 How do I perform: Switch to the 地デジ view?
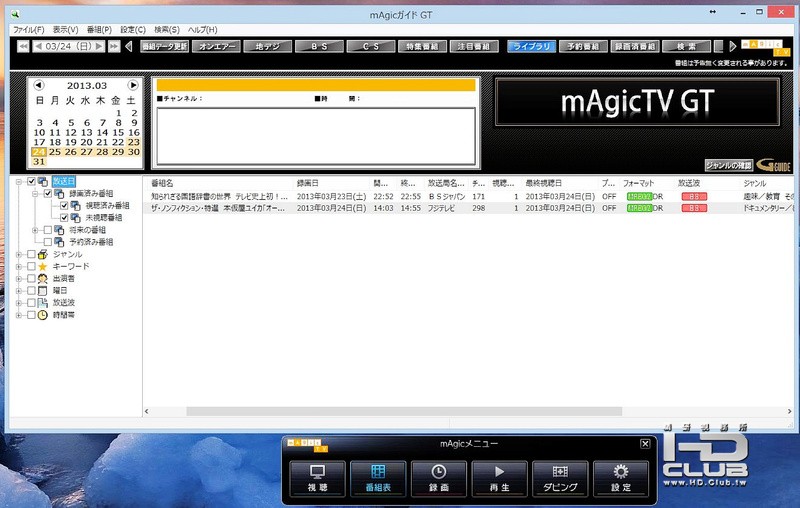click(267, 46)
